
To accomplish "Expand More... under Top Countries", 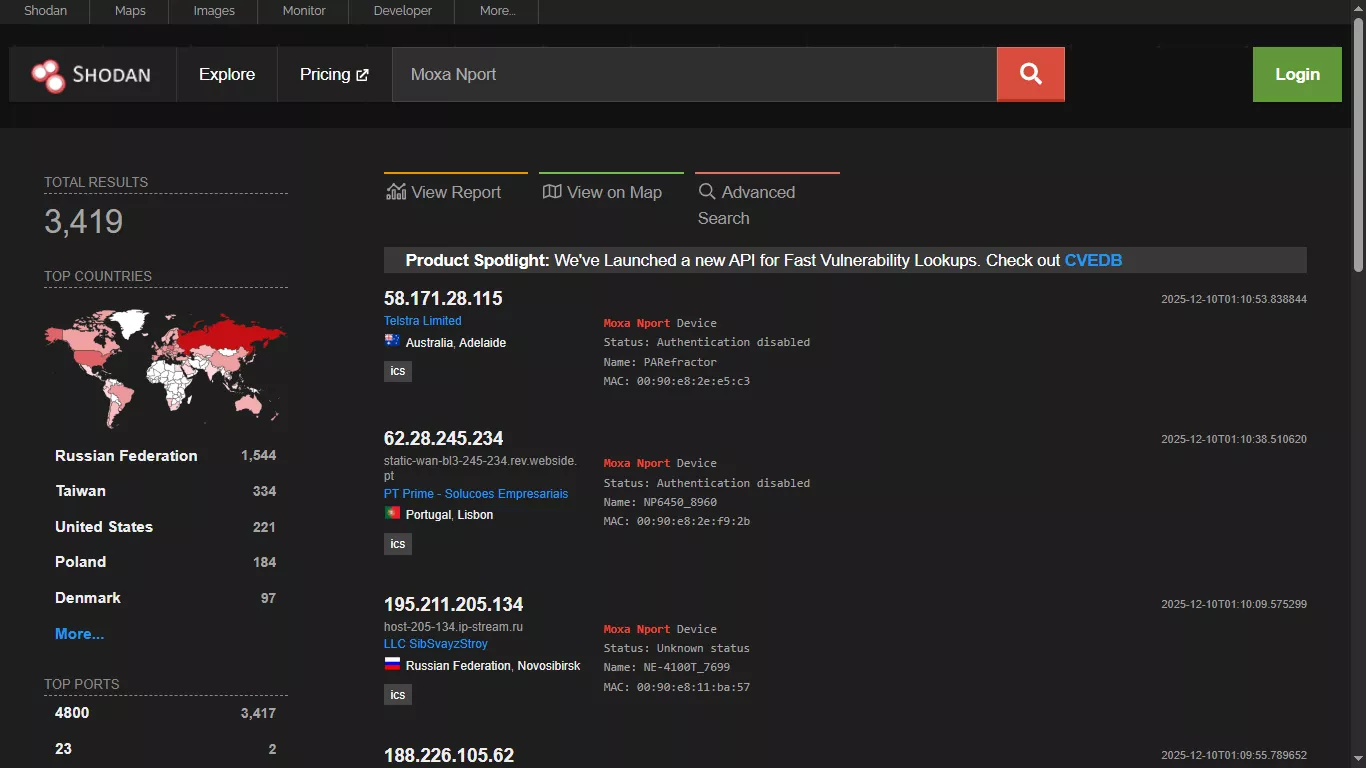I will coord(79,633).
